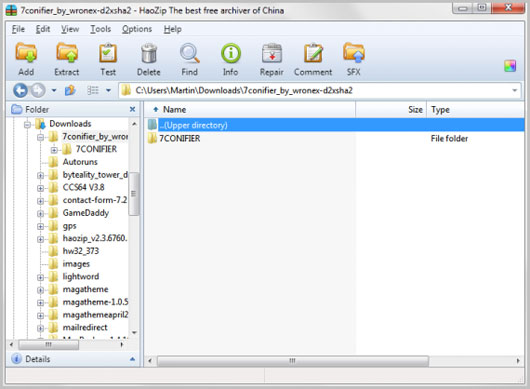This screenshot has height=389, width=530.
Task: Click the Extract toolbar icon
Action: pos(67,54)
